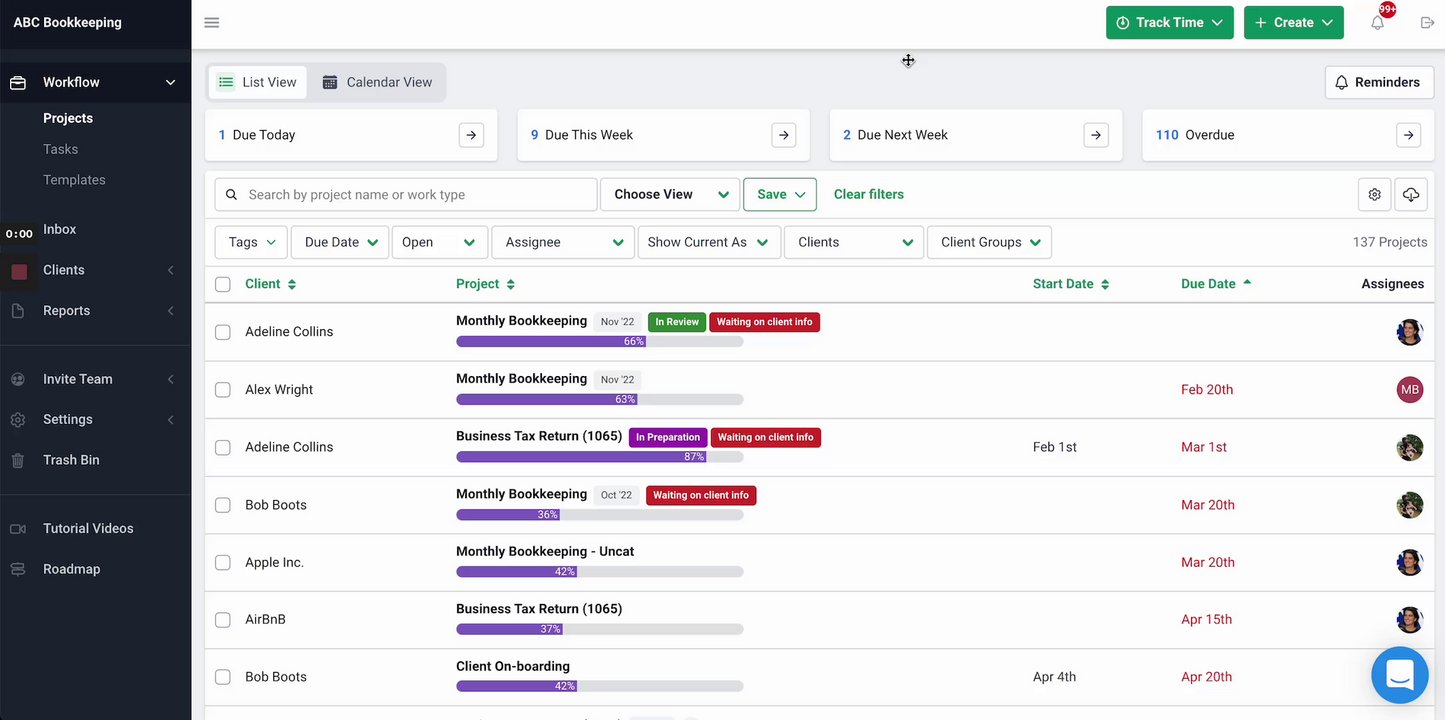Open the Assignee filter dropdown
The image size is (1445, 720).
click(x=563, y=242)
